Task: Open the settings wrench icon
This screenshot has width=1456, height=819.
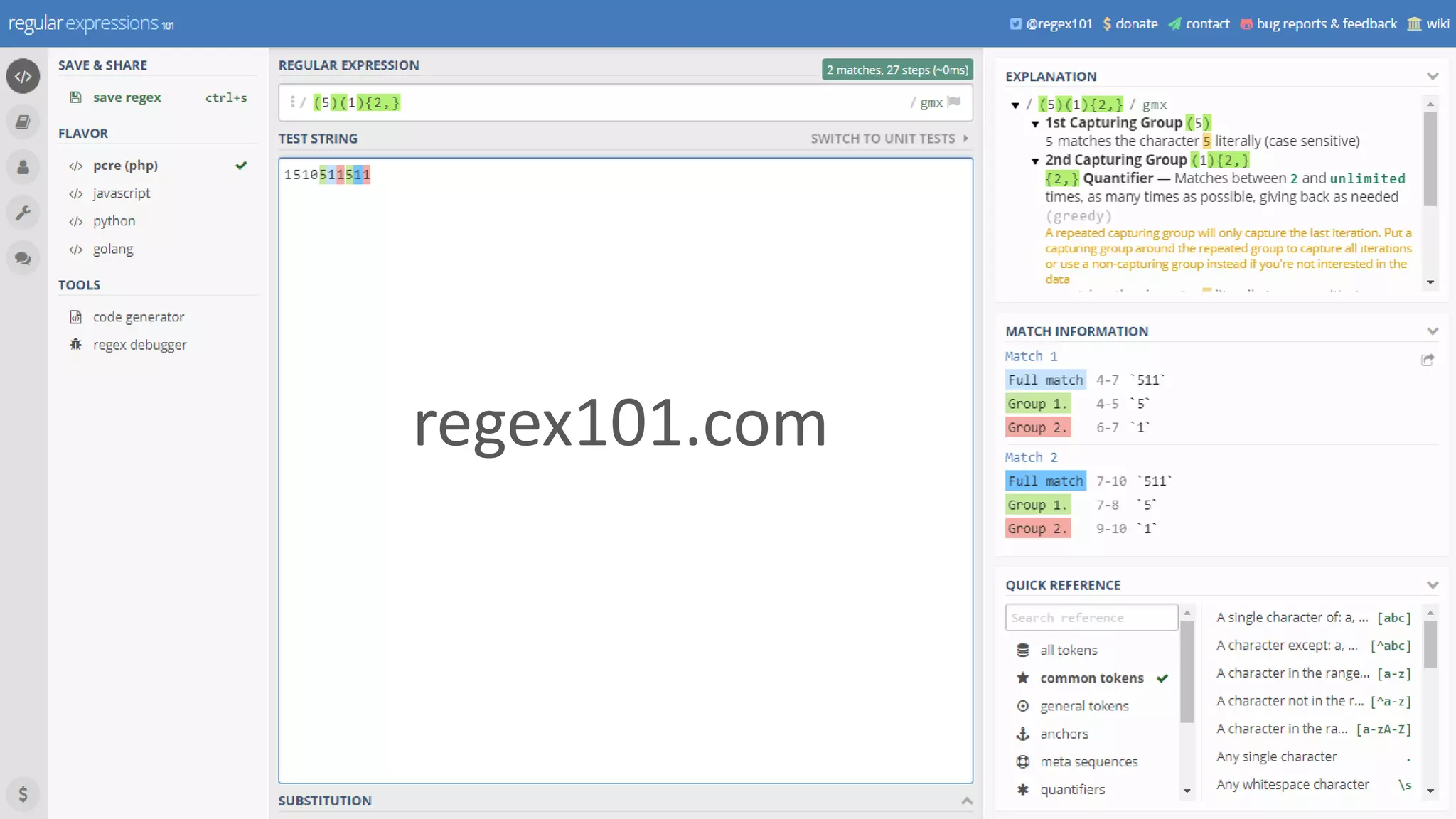Action: 23,213
